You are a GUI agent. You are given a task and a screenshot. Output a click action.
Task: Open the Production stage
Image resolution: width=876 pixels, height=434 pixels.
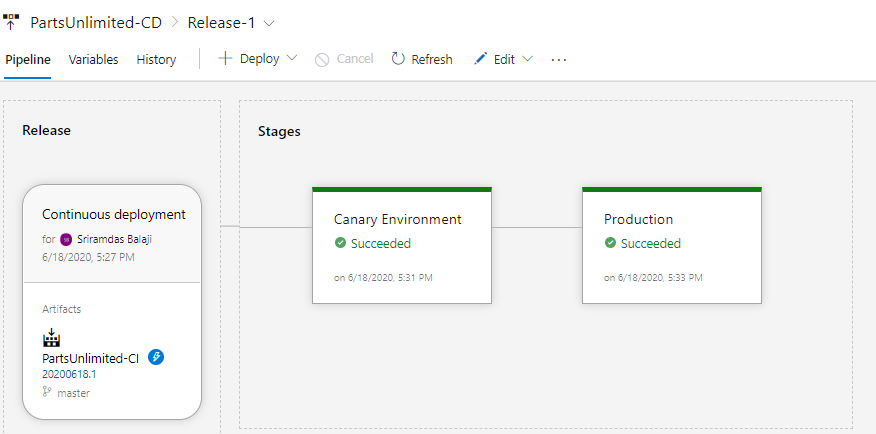click(672, 246)
